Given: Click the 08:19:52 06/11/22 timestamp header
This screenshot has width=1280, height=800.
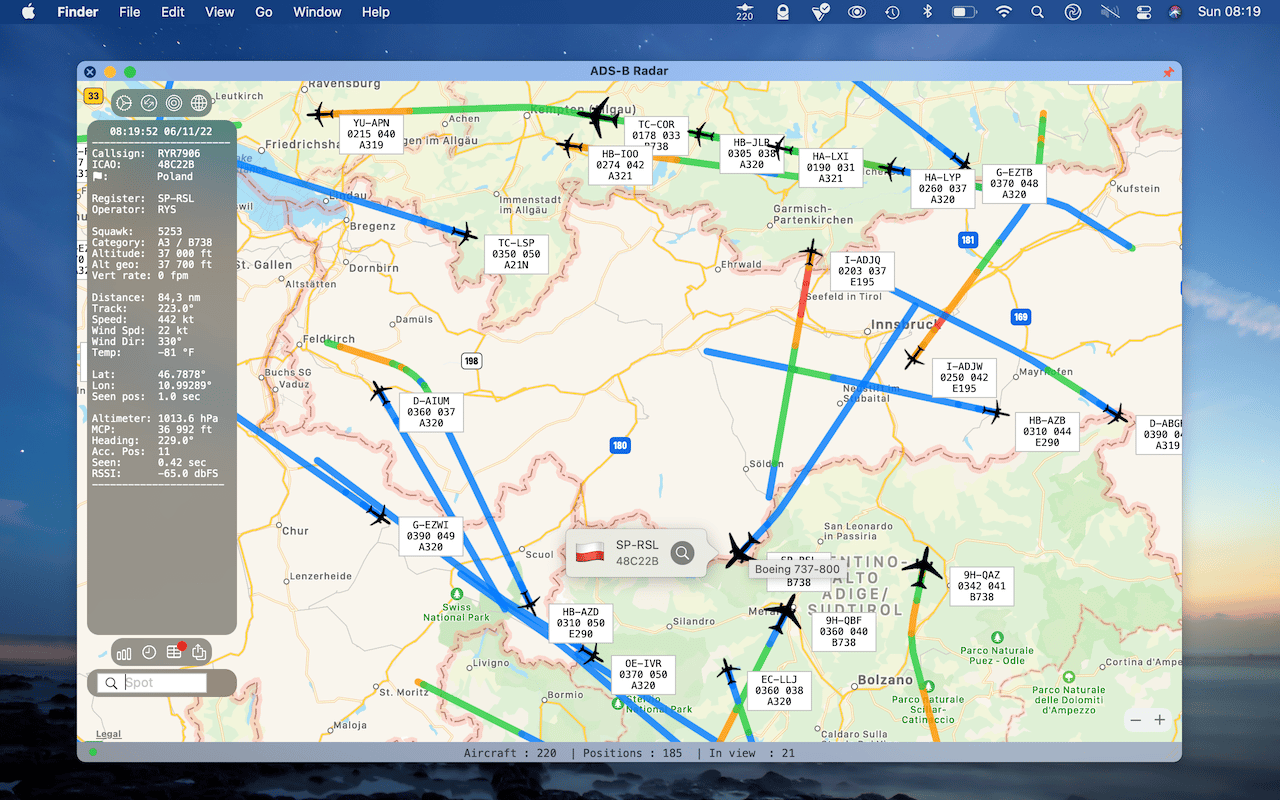Looking at the screenshot, I should [160, 132].
